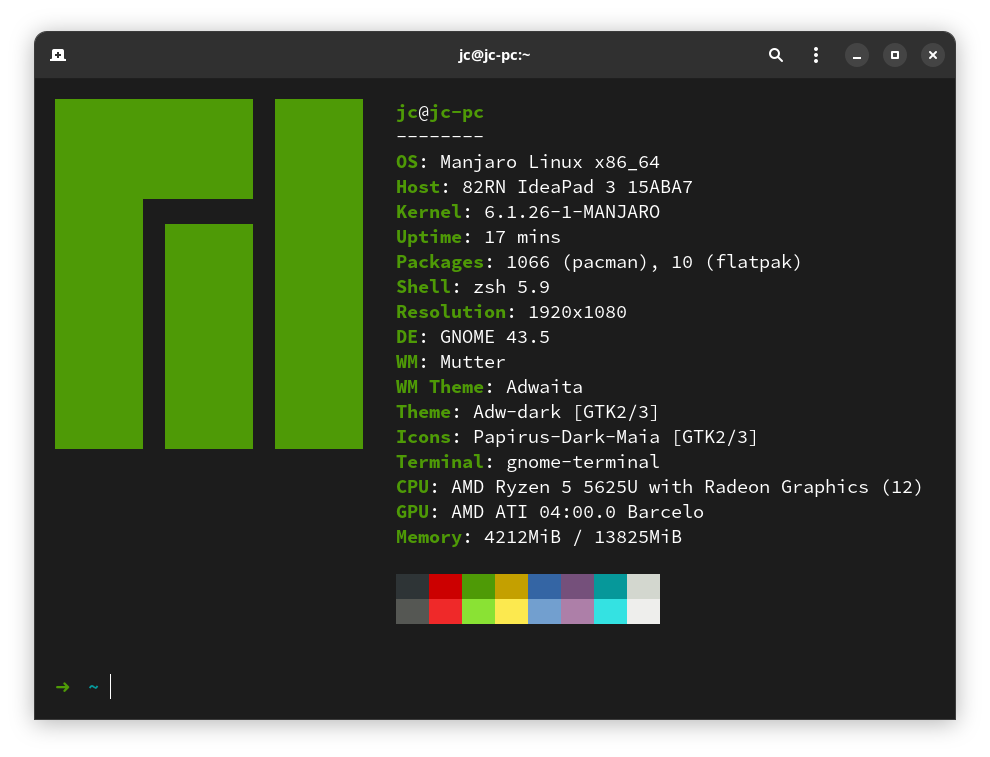The image size is (990, 757).
Task: Open the three-dot terminal menu
Action: (x=816, y=56)
